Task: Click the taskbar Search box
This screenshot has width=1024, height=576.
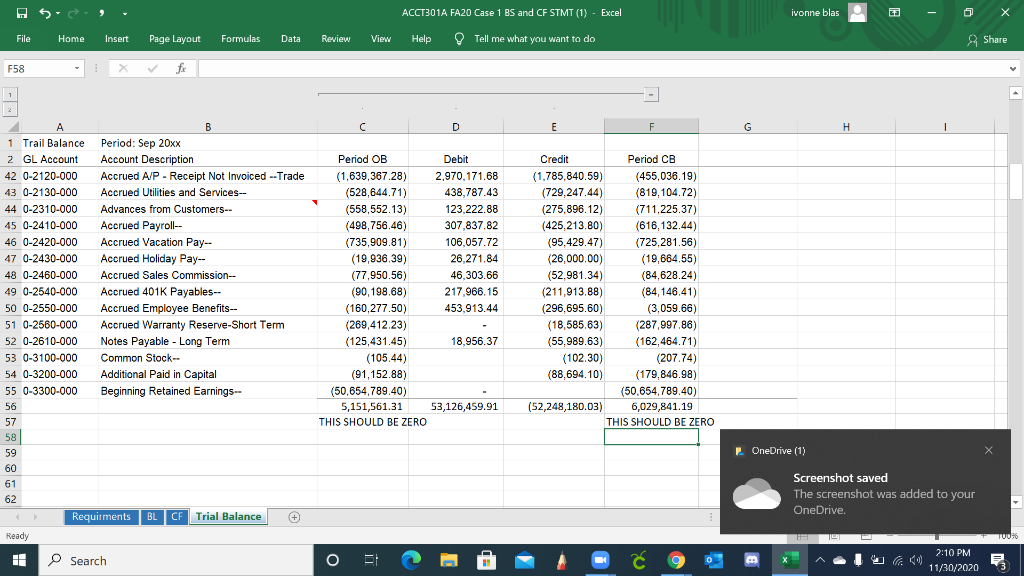Action: (176, 560)
